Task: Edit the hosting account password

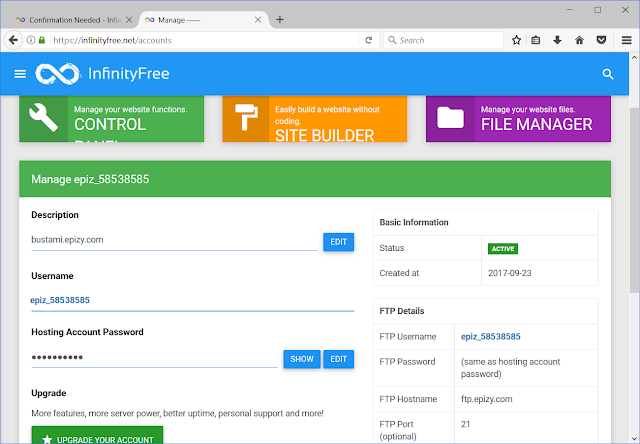Action: point(338,359)
